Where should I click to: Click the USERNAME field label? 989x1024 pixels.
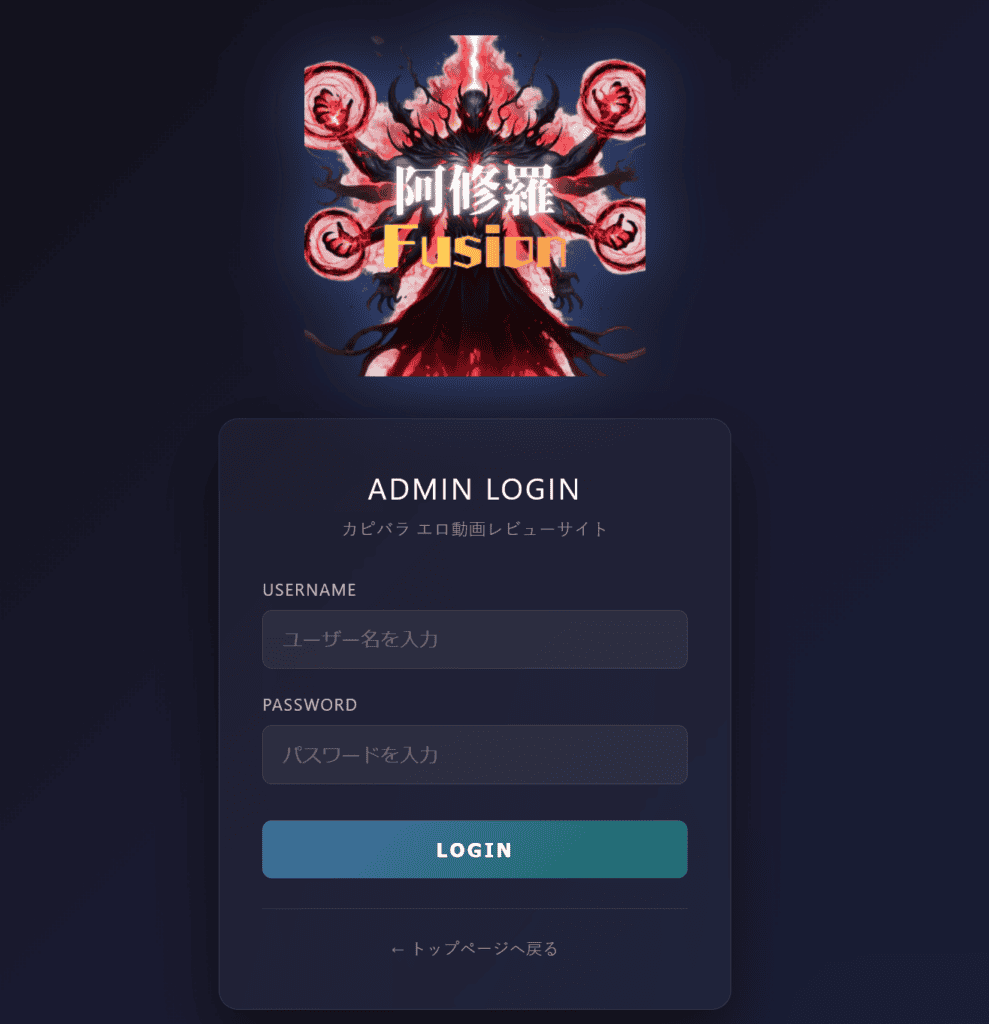pyautogui.click(x=310, y=590)
